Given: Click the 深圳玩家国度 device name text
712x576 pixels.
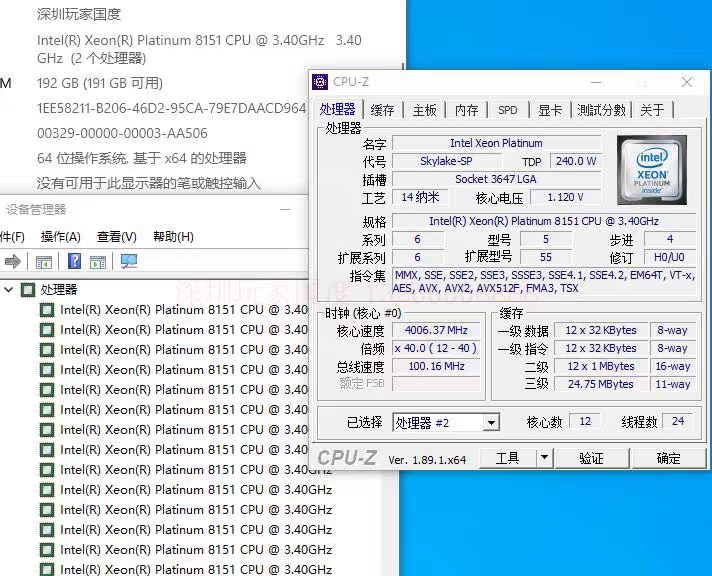Looking at the screenshot, I should pyautogui.click(x=79, y=14).
